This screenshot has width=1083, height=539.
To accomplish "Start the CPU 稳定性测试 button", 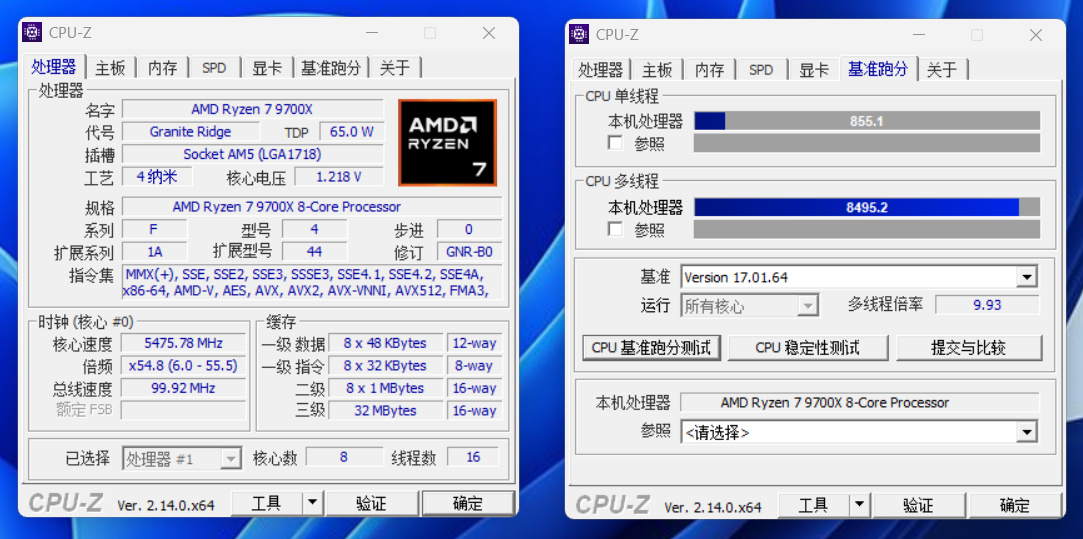I will coord(807,348).
